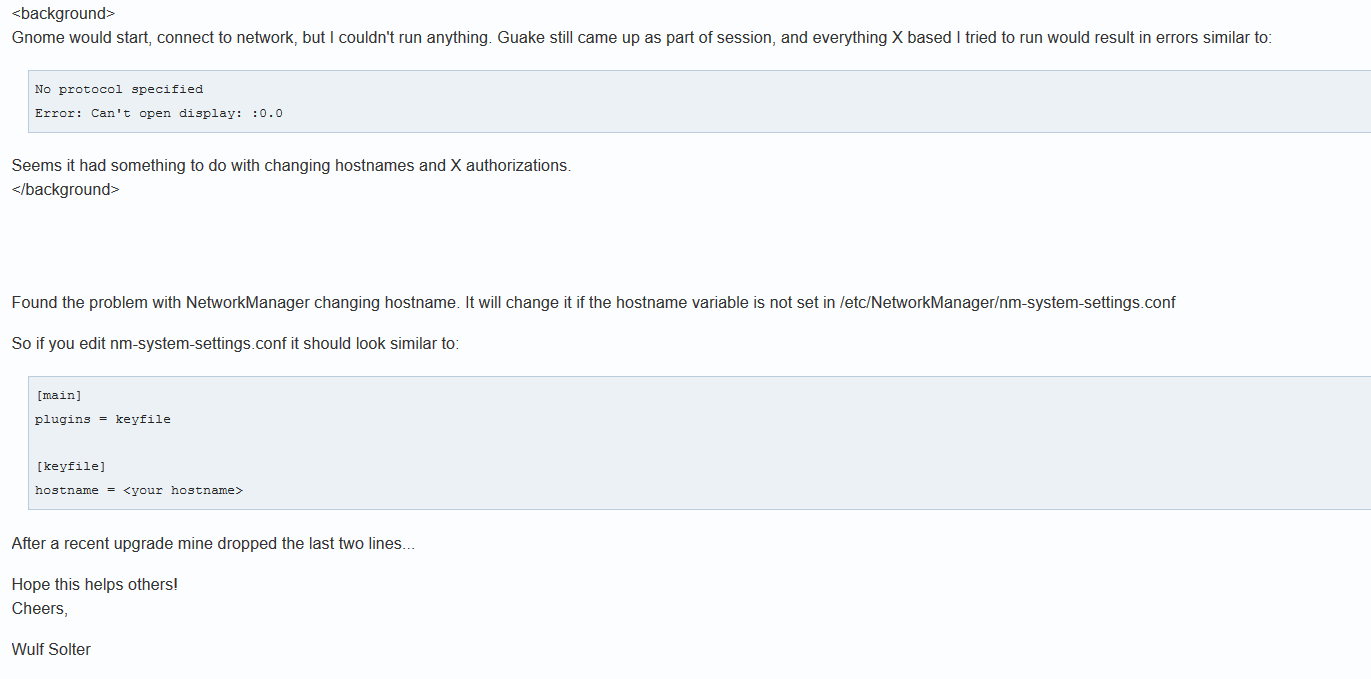Click the 'plugins = keyfile' line

coord(103,419)
